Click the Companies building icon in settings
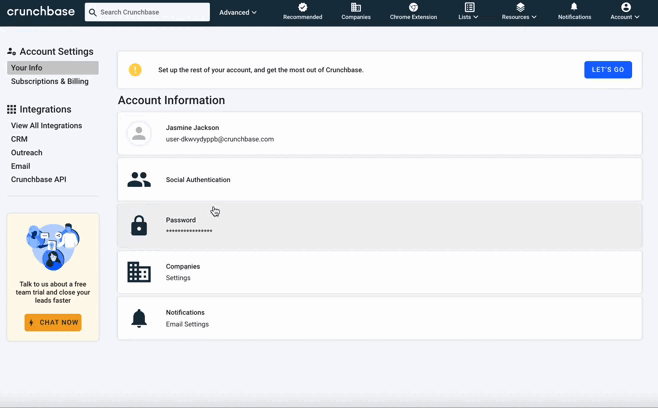This screenshot has width=658, height=408. tap(139, 272)
